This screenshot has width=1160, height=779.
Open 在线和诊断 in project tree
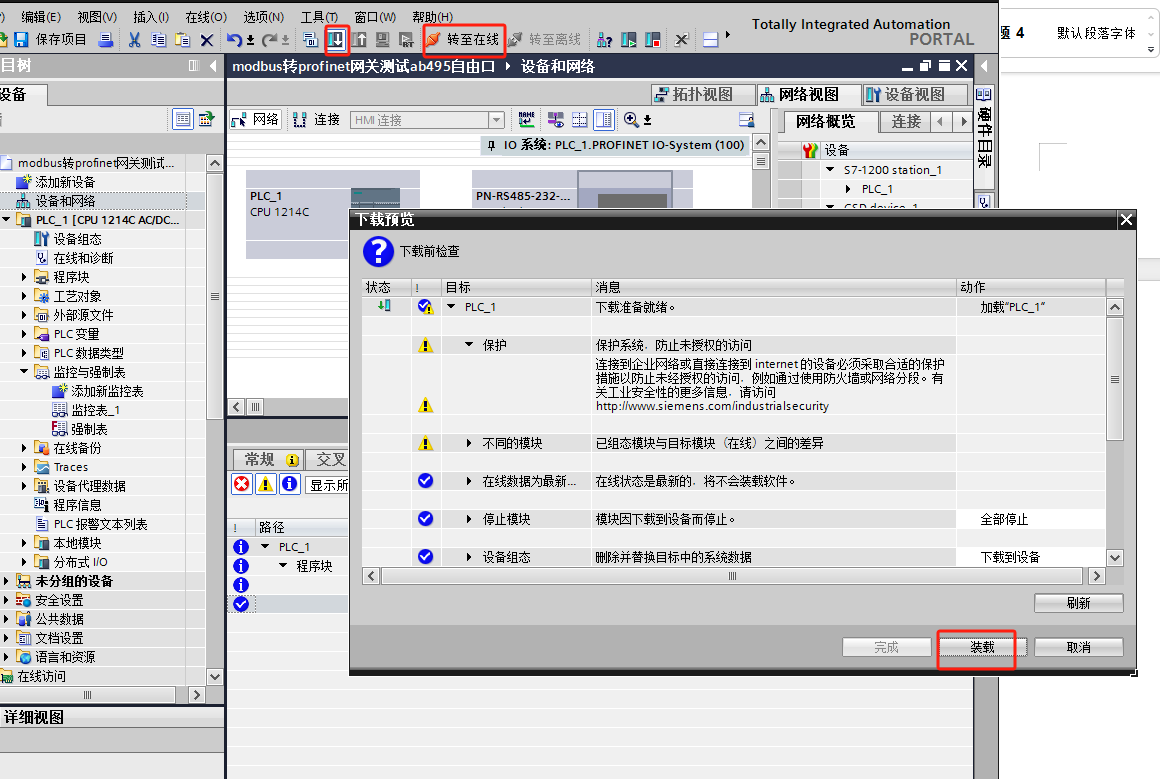tap(83, 258)
